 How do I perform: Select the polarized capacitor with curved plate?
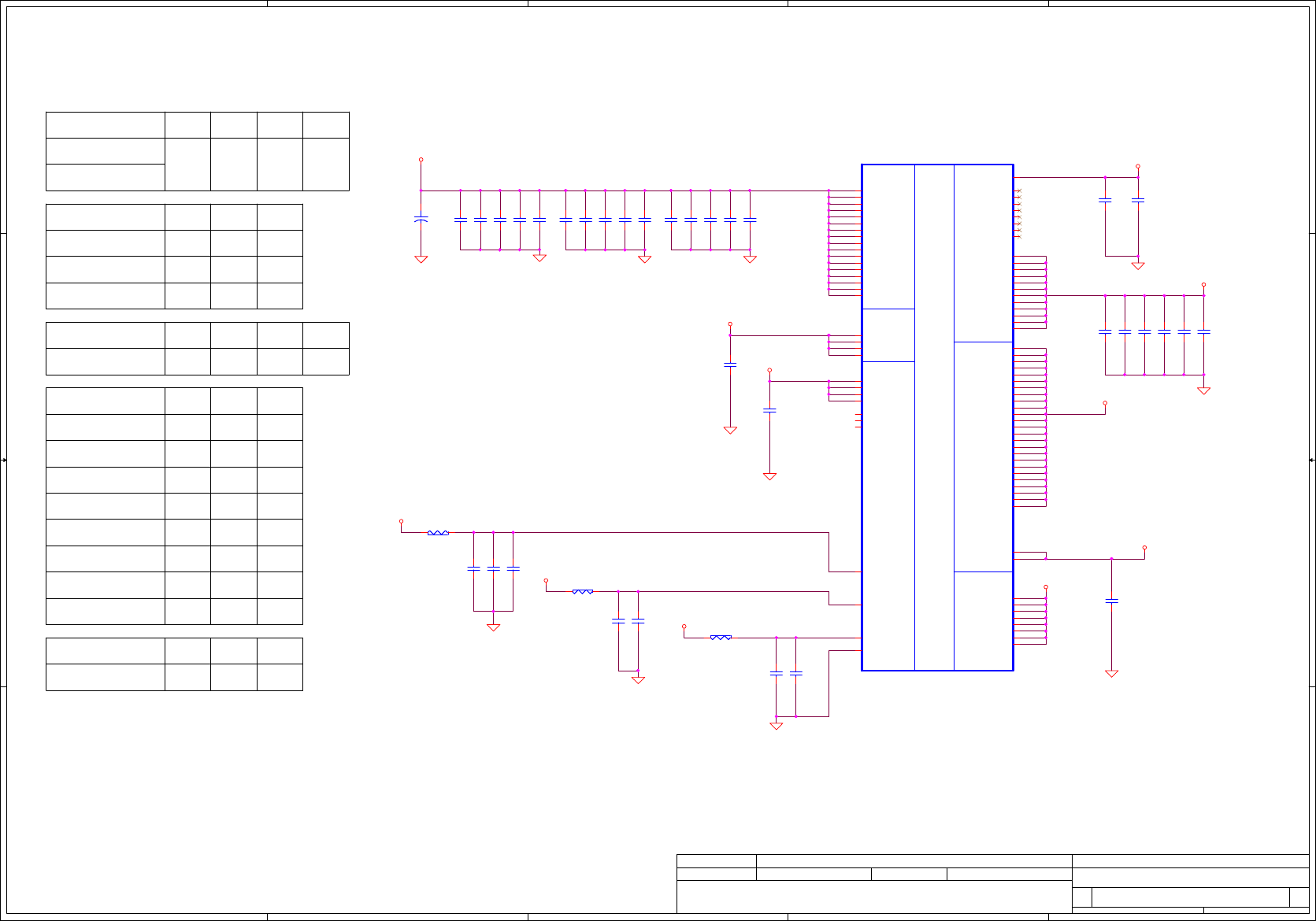421,219
